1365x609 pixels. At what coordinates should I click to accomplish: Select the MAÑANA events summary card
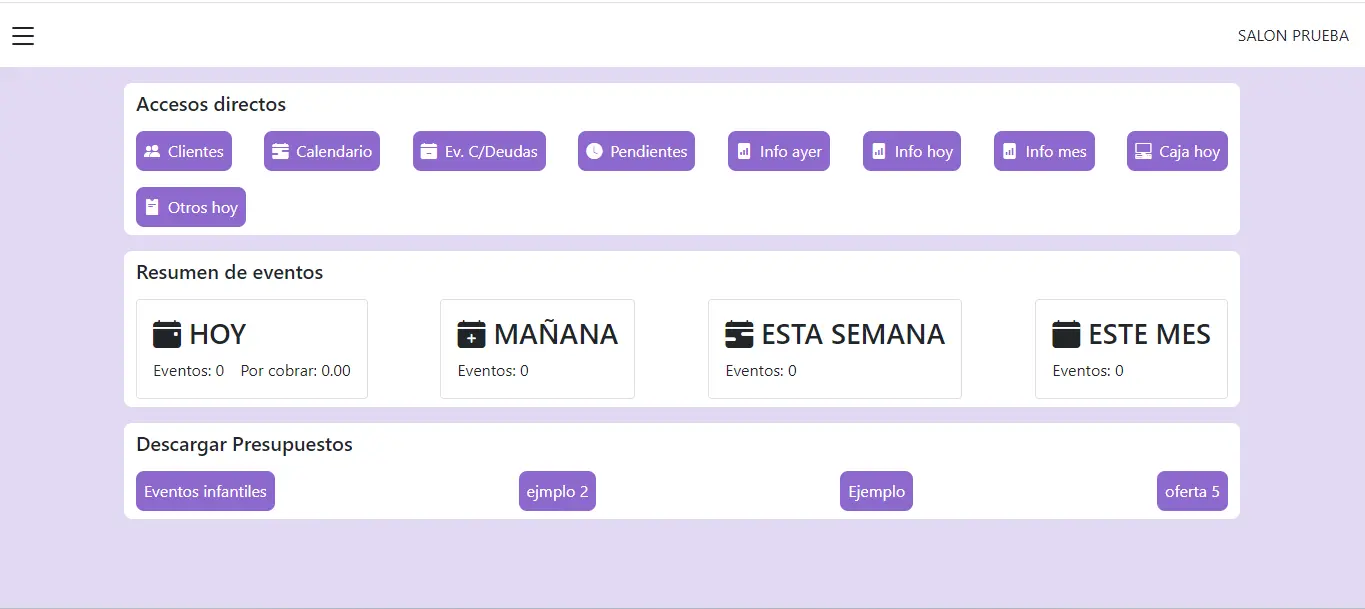pos(537,349)
